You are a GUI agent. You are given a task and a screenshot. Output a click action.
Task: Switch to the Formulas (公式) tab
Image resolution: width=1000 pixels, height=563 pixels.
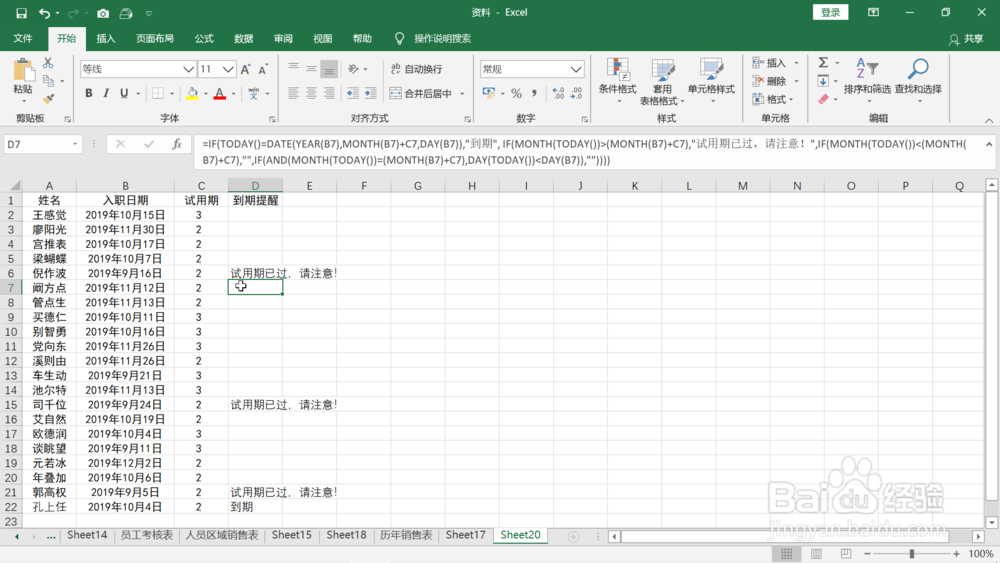click(204, 38)
